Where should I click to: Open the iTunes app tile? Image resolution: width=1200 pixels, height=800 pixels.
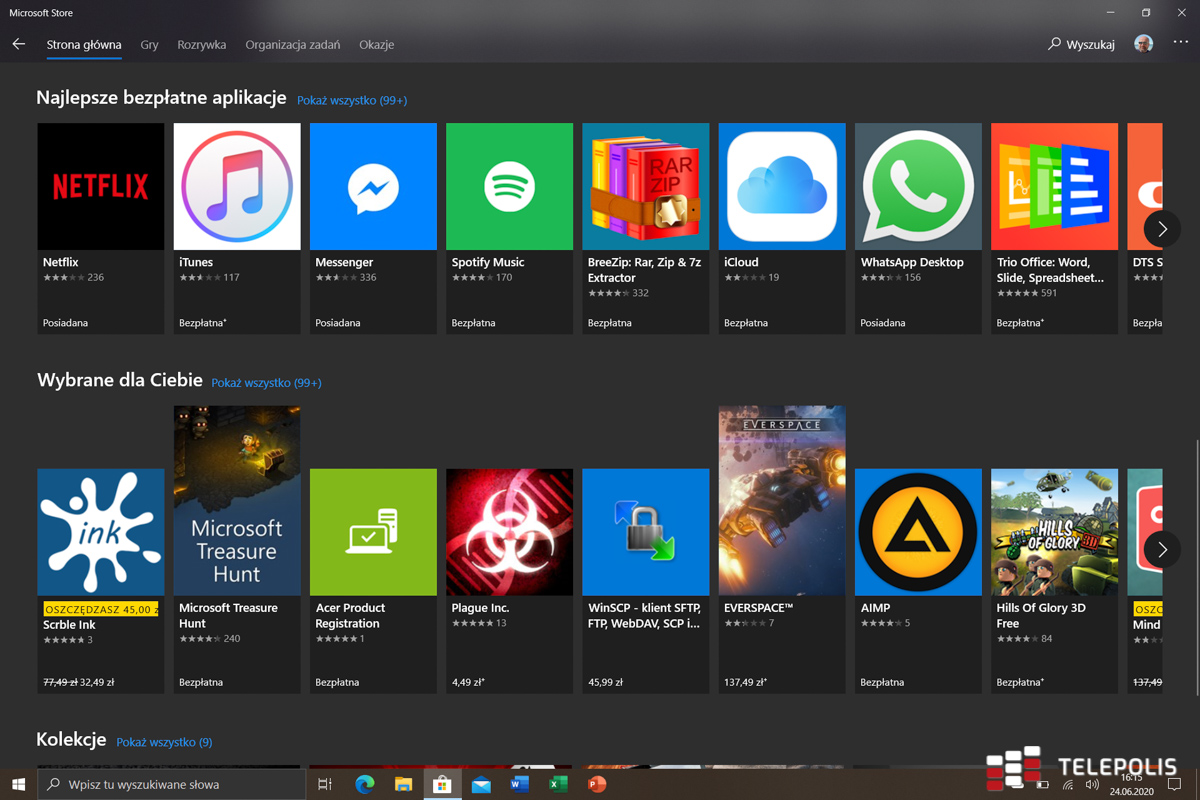pos(237,227)
